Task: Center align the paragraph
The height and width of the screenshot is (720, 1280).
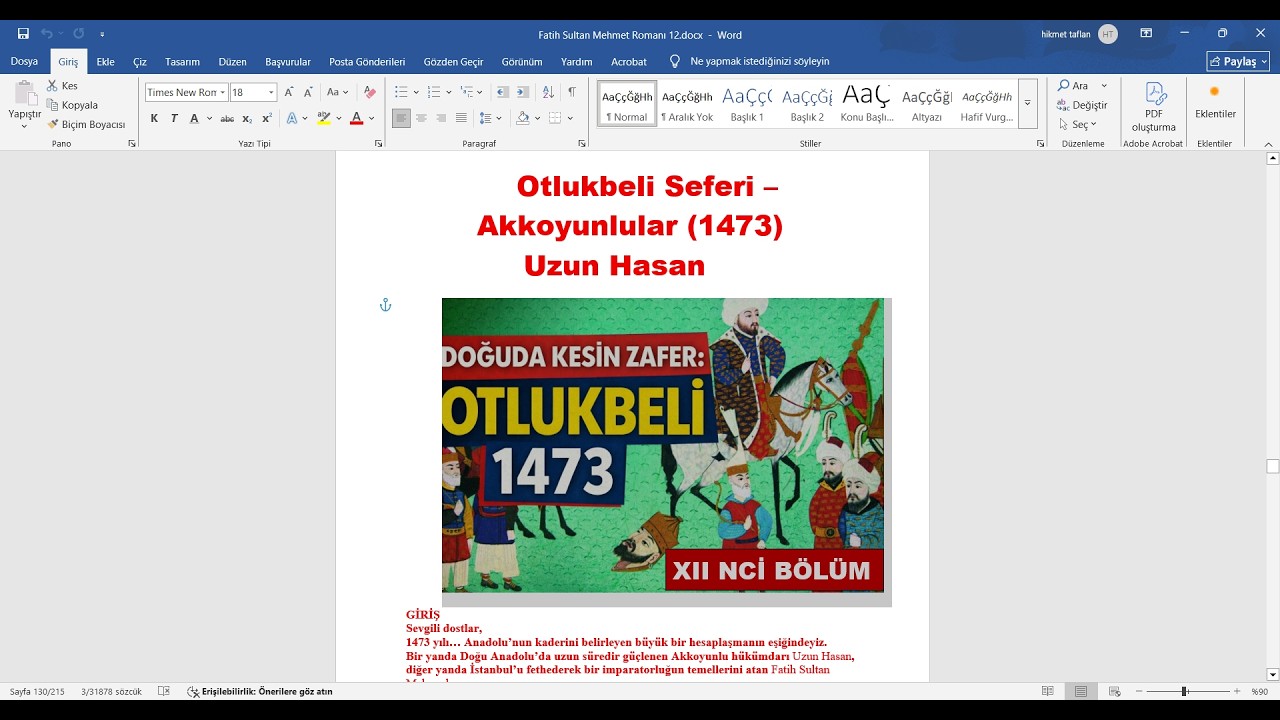Action: pos(421,118)
